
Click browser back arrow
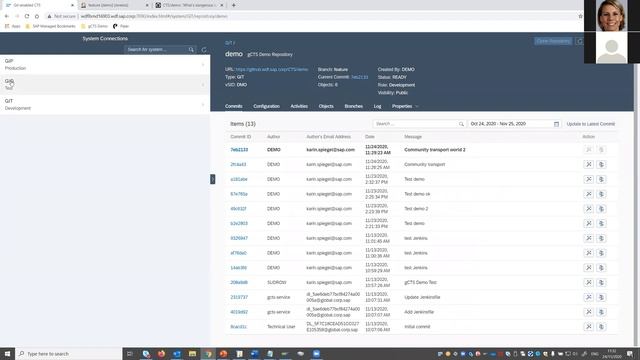pyautogui.click(x=7, y=16)
